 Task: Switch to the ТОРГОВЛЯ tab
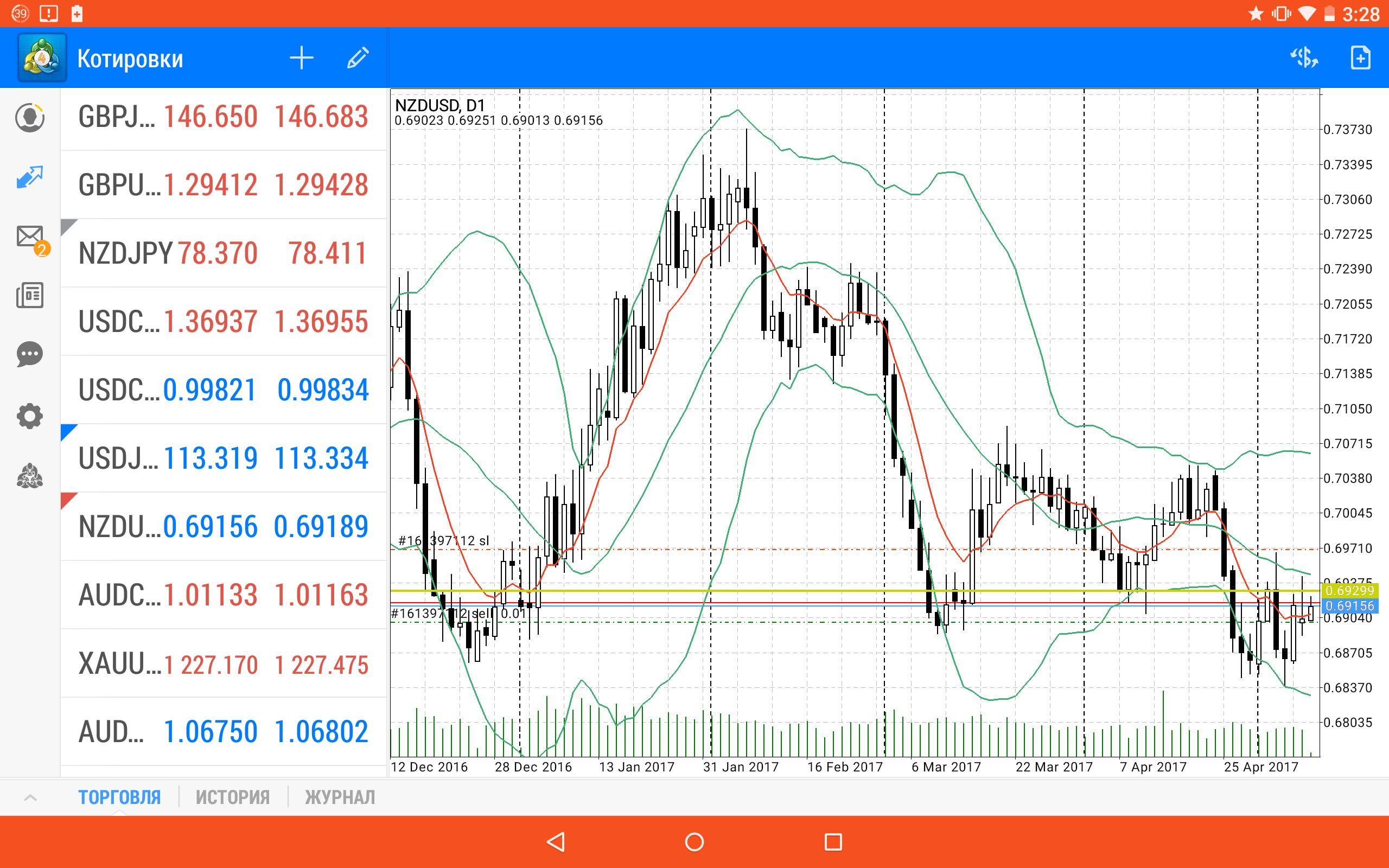coord(119,797)
